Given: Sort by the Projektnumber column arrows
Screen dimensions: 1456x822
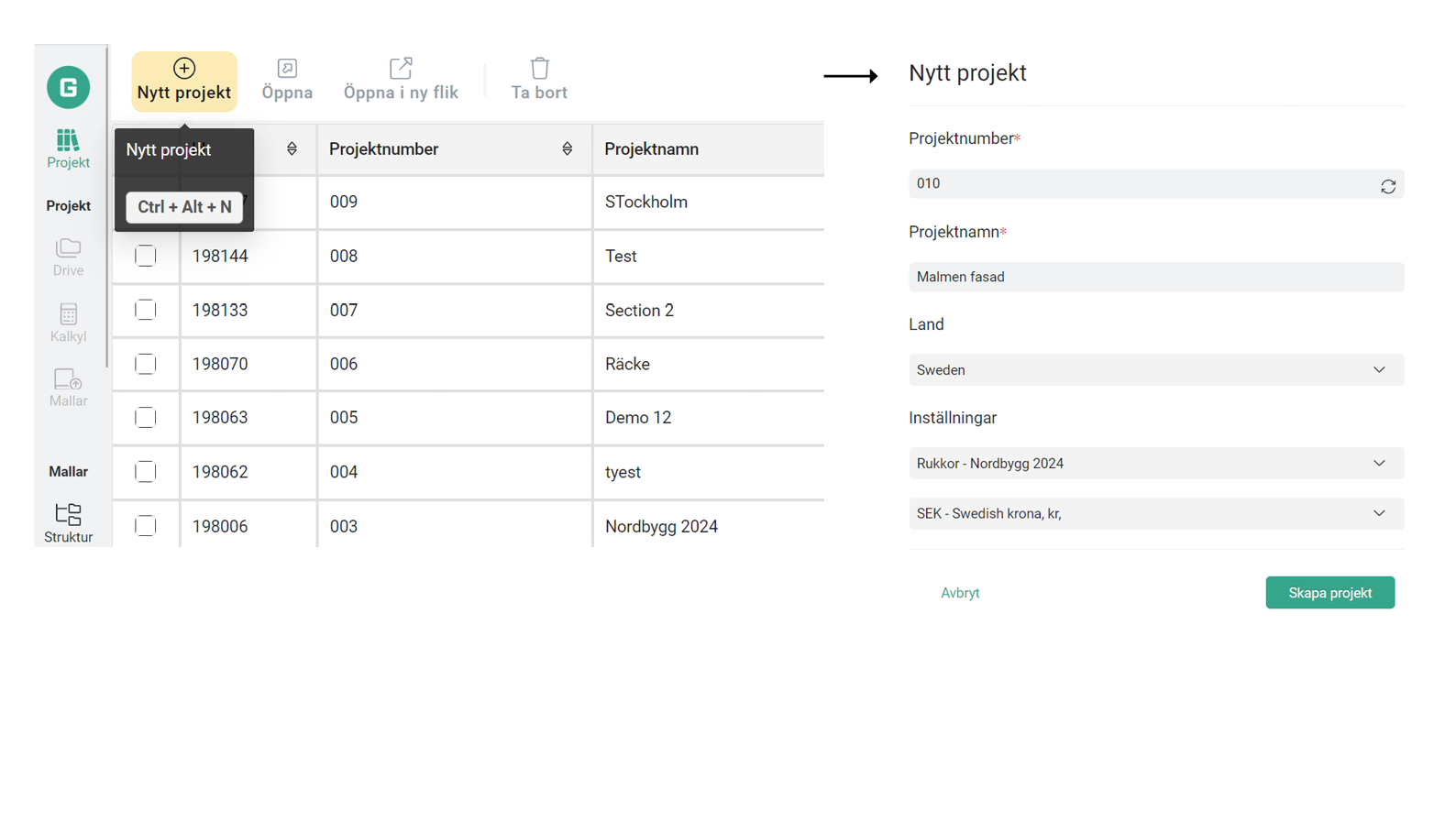Looking at the screenshot, I should (x=567, y=149).
